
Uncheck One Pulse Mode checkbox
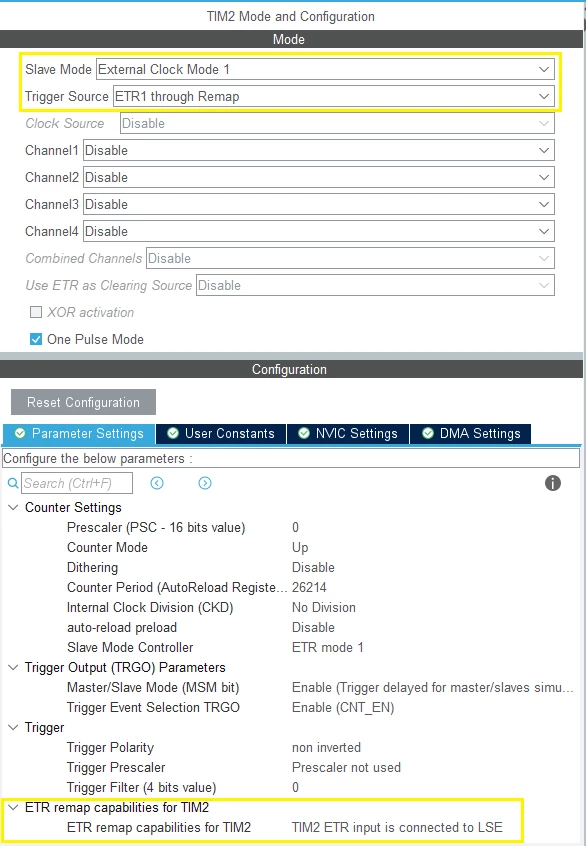click(x=36, y=339)
